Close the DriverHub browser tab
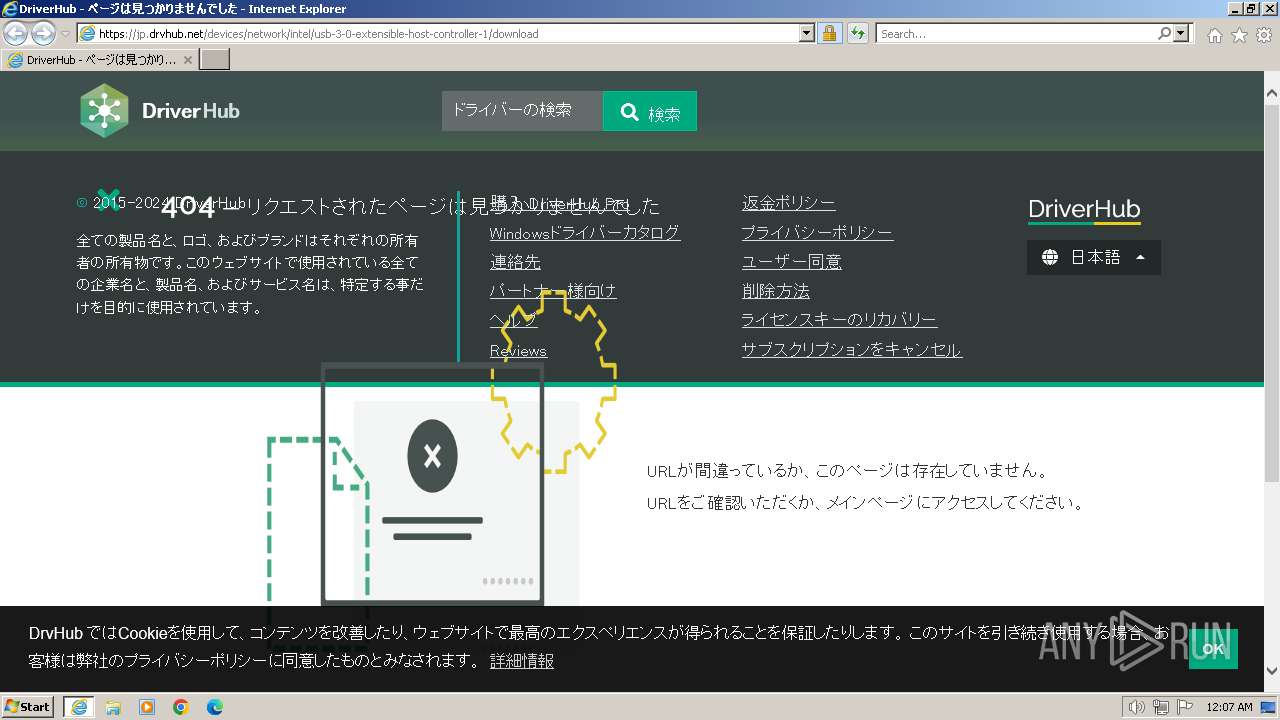Screen dimensions: 1280x720 [x=187, y=59]
